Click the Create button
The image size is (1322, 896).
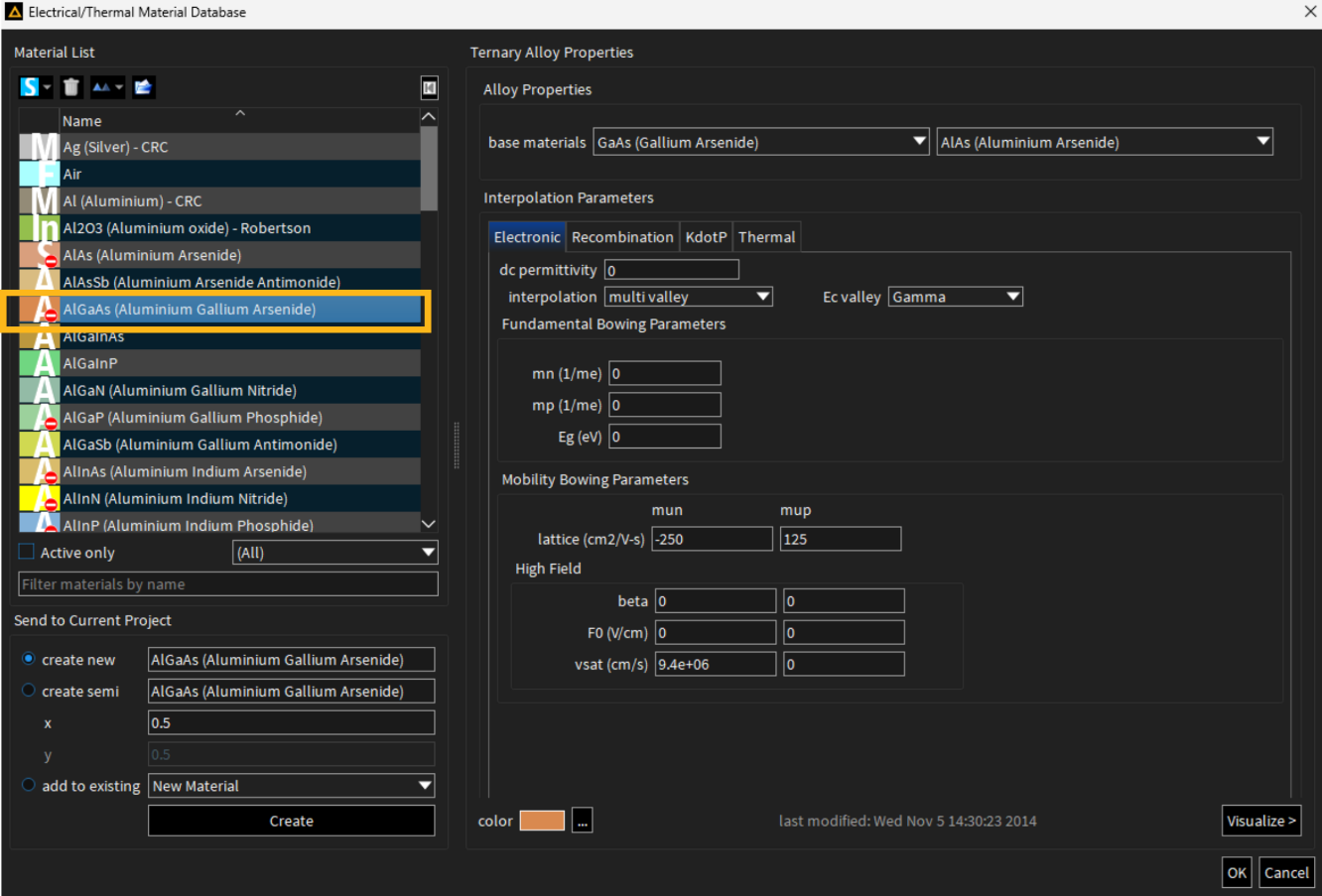coord(292,821)
